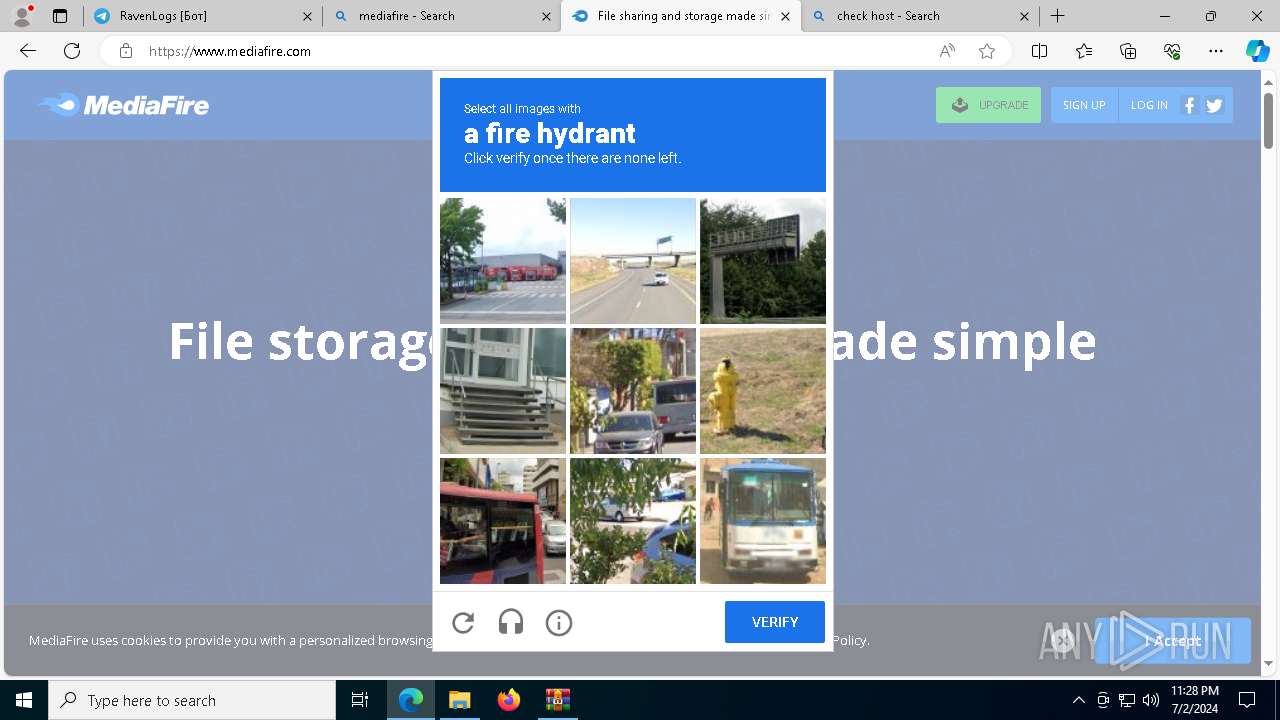Image resolution: width=1280 pixels, height=720 pixels.
Task: Select the red trucks parking lot tile
Action: (x=503, y=261)
